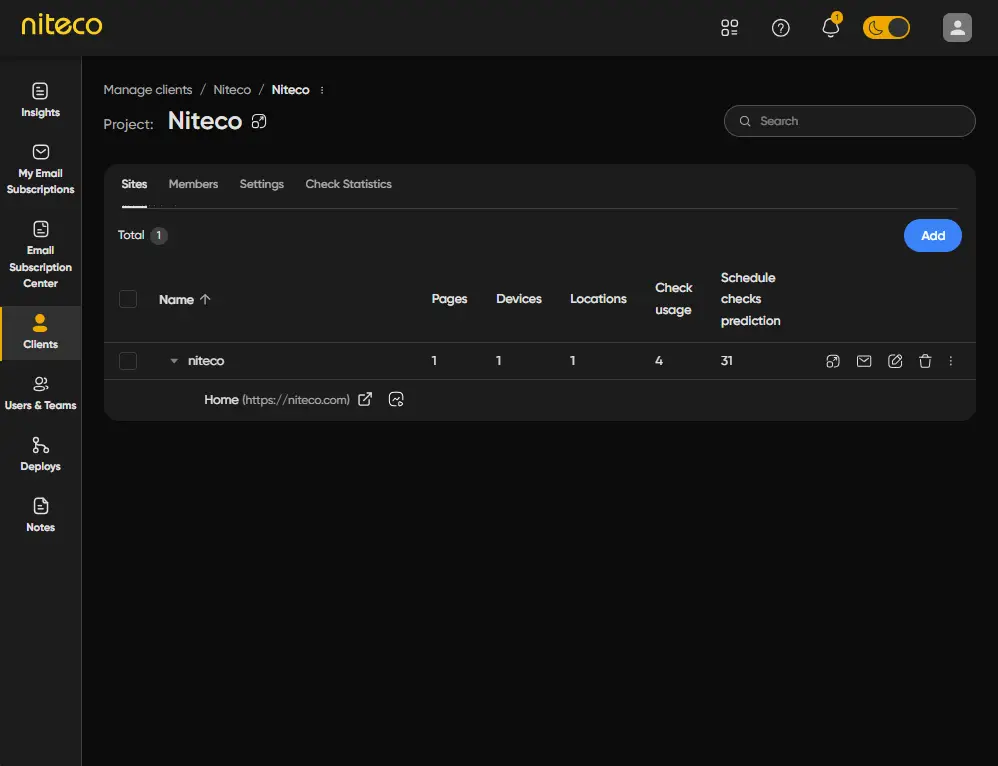The image size is (998, 766).
Task: Open Notes section
Action: (x=40, y=515)
